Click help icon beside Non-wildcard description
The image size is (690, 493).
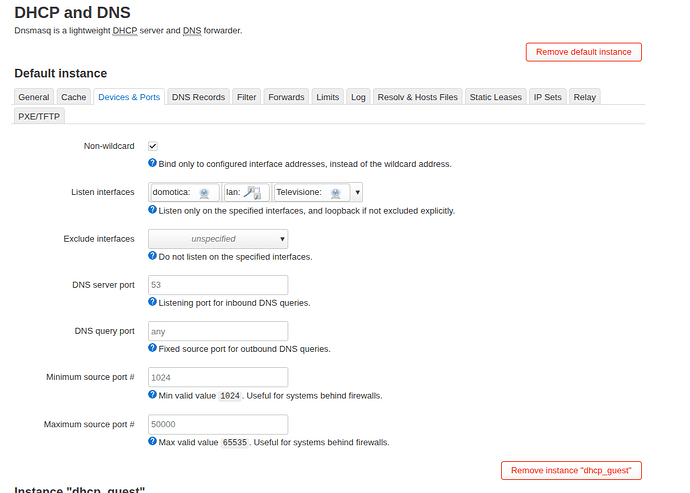coord(153,163)
